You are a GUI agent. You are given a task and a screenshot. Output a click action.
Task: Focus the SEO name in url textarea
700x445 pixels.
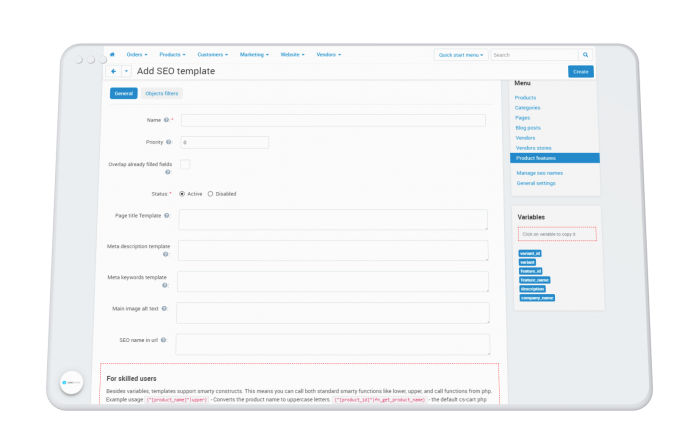(333, 345)
